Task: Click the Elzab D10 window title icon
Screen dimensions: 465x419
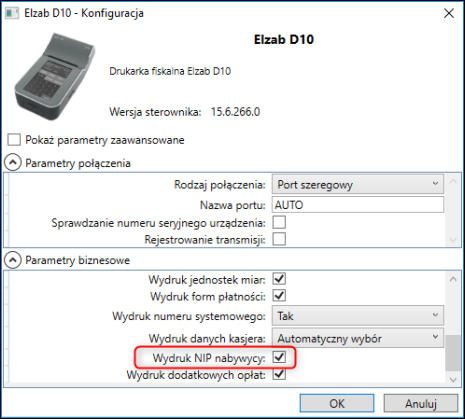Action: click(12, 13)
